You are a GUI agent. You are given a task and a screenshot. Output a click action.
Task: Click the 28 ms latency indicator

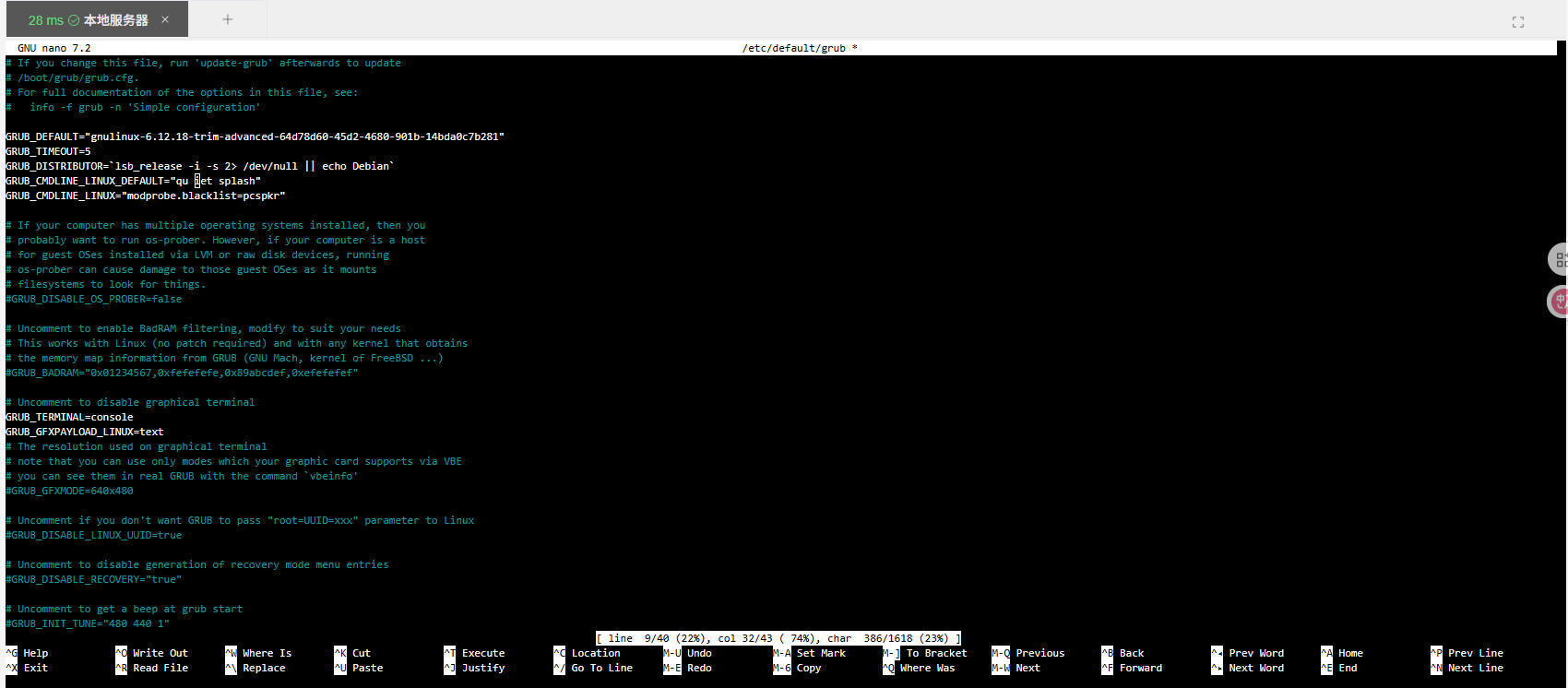46,20
